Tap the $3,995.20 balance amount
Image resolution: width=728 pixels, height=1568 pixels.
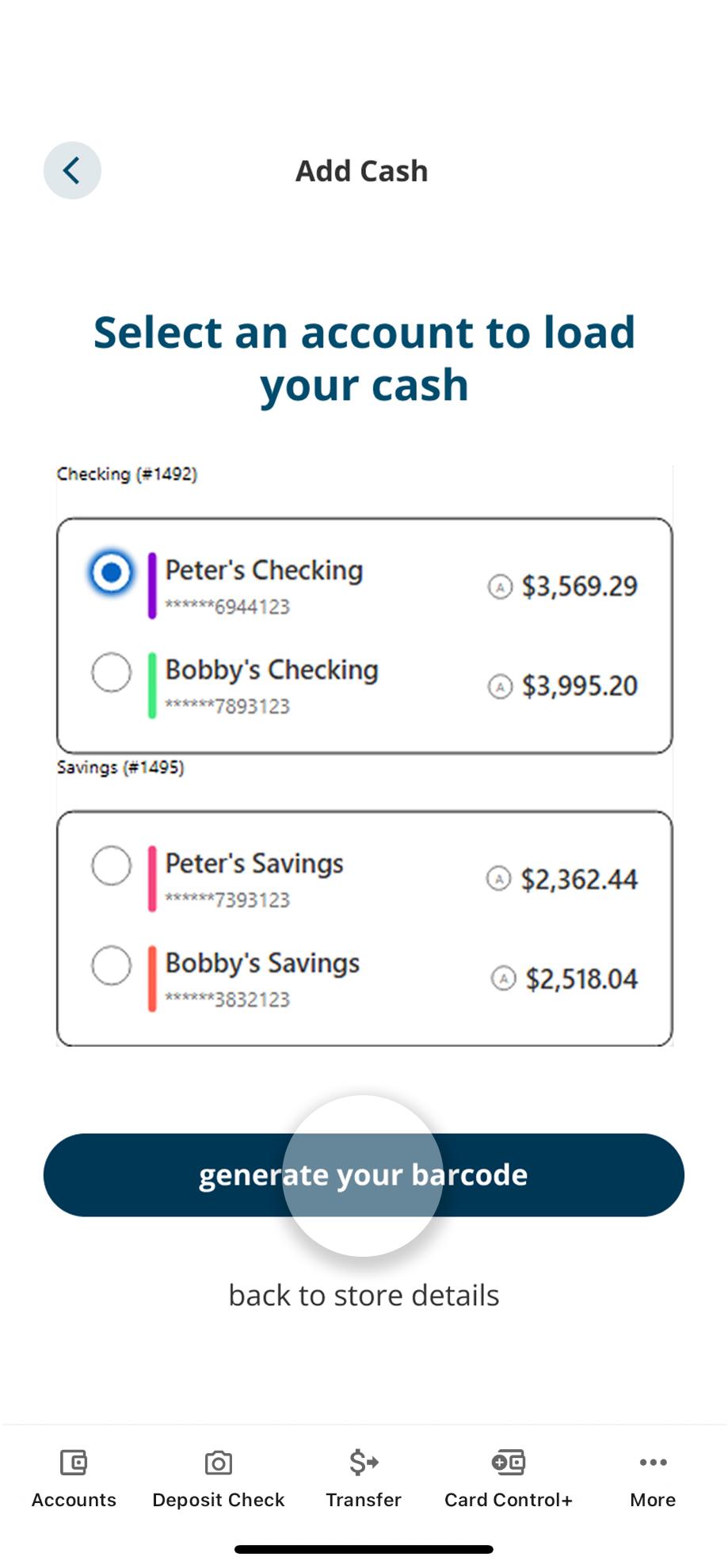(579, 686)
